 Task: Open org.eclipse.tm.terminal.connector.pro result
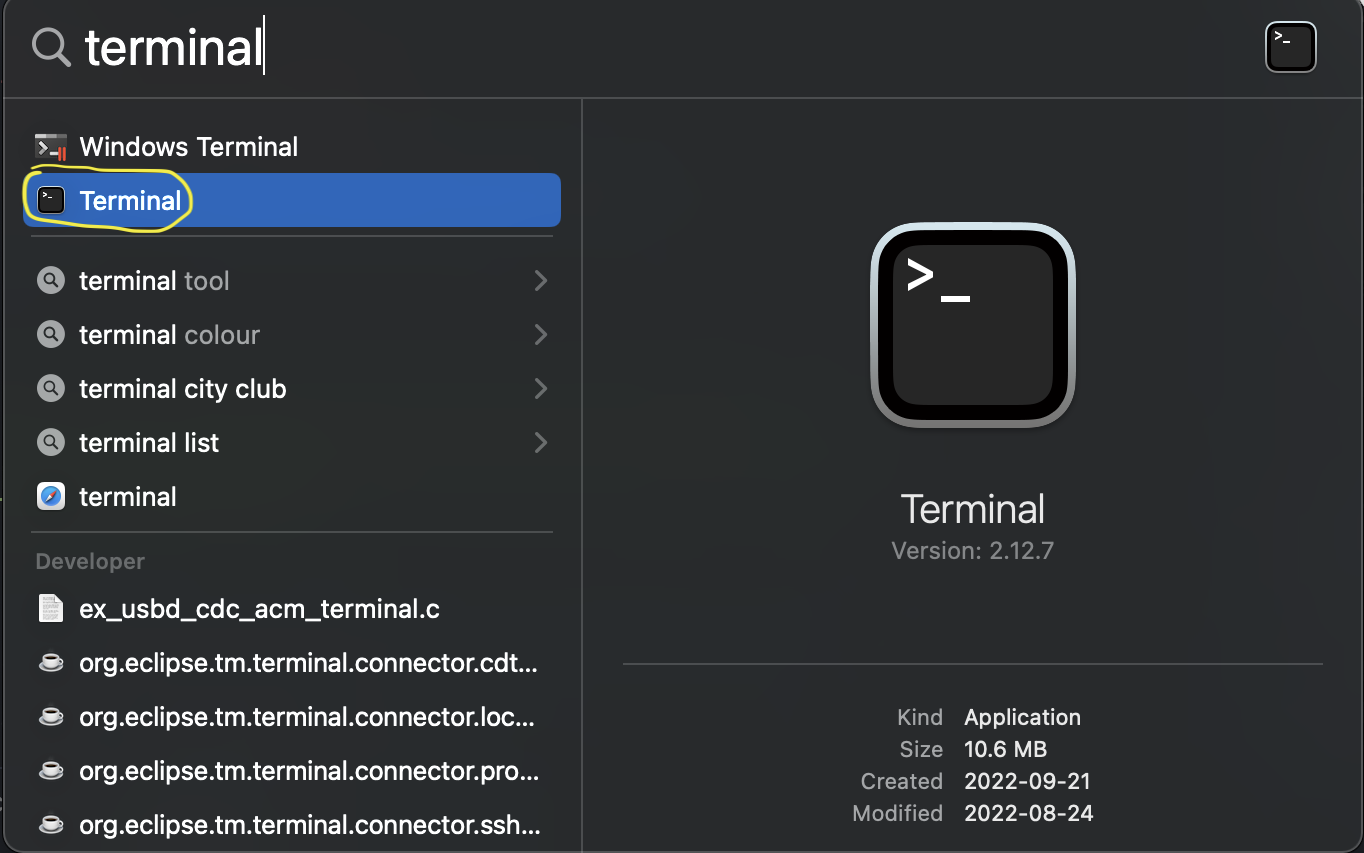point(292,771)
